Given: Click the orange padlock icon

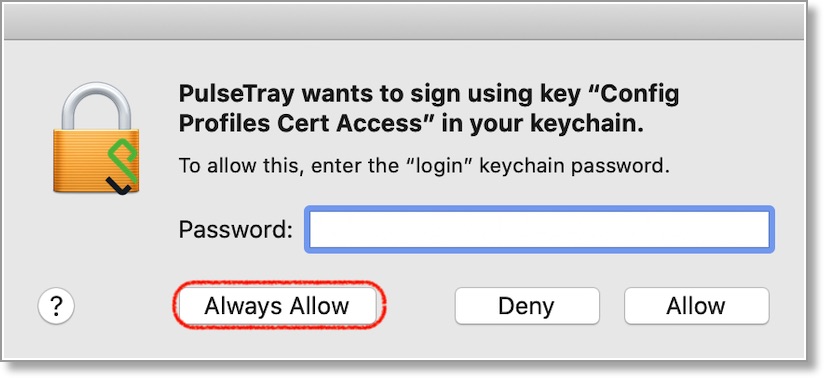Looking at the screenshot, I should pos(96,139).
